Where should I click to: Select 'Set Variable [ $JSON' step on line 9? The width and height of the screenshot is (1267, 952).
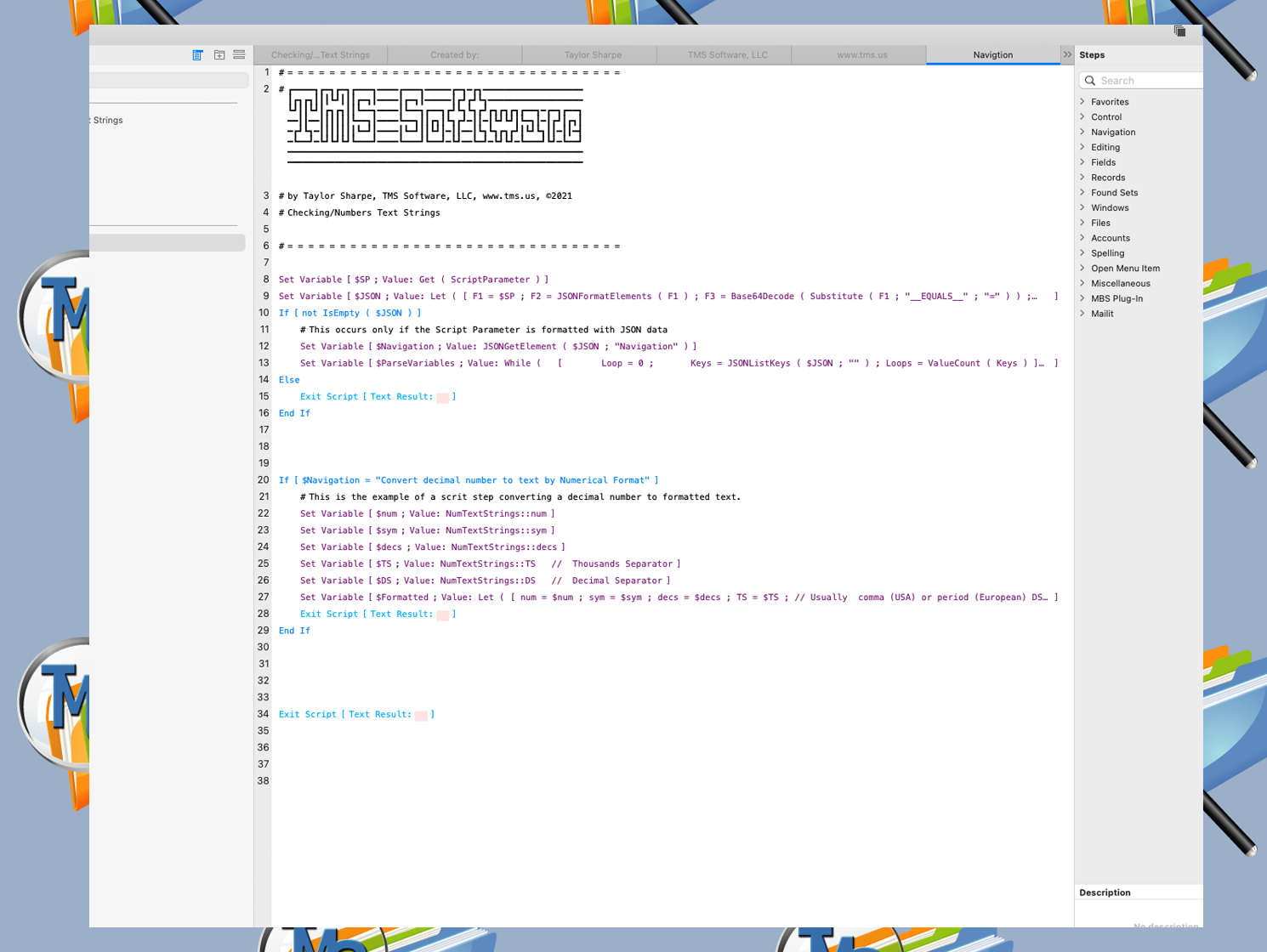click(x=668, y=297)
